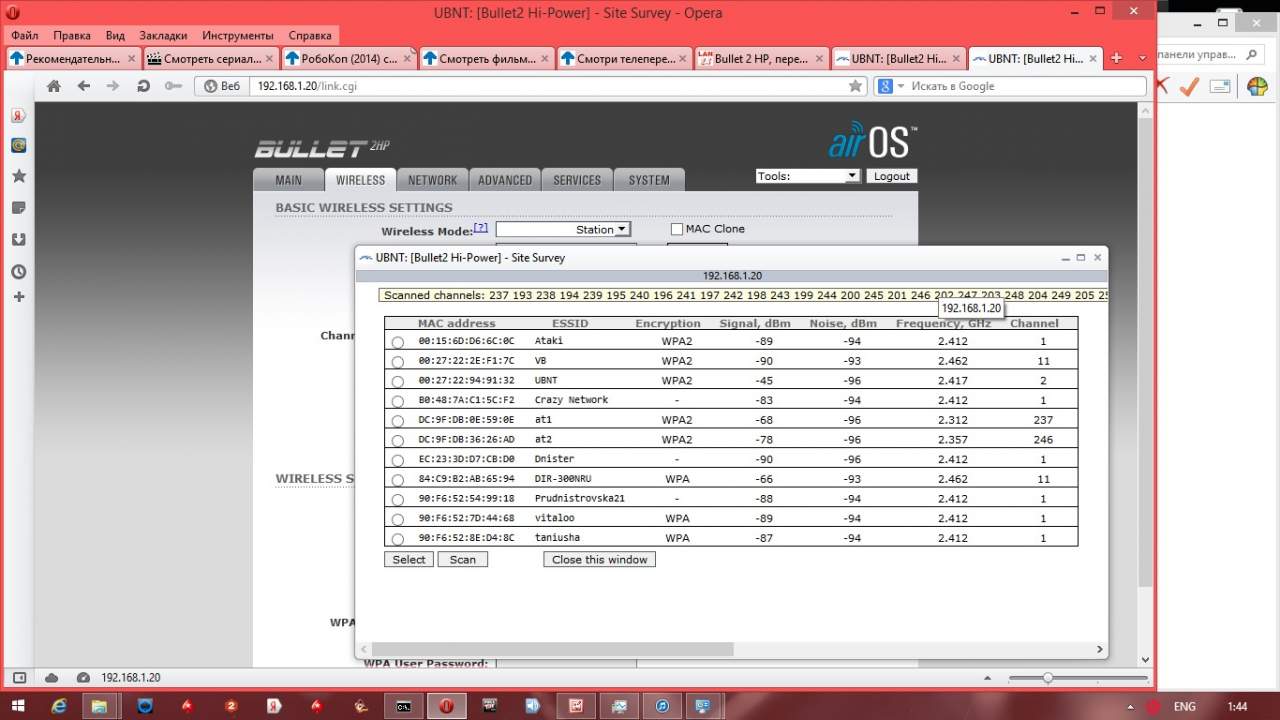The image size is (1280, 720).
Task: Open the Wireless Mode dropdown
Action: [564, 229]
